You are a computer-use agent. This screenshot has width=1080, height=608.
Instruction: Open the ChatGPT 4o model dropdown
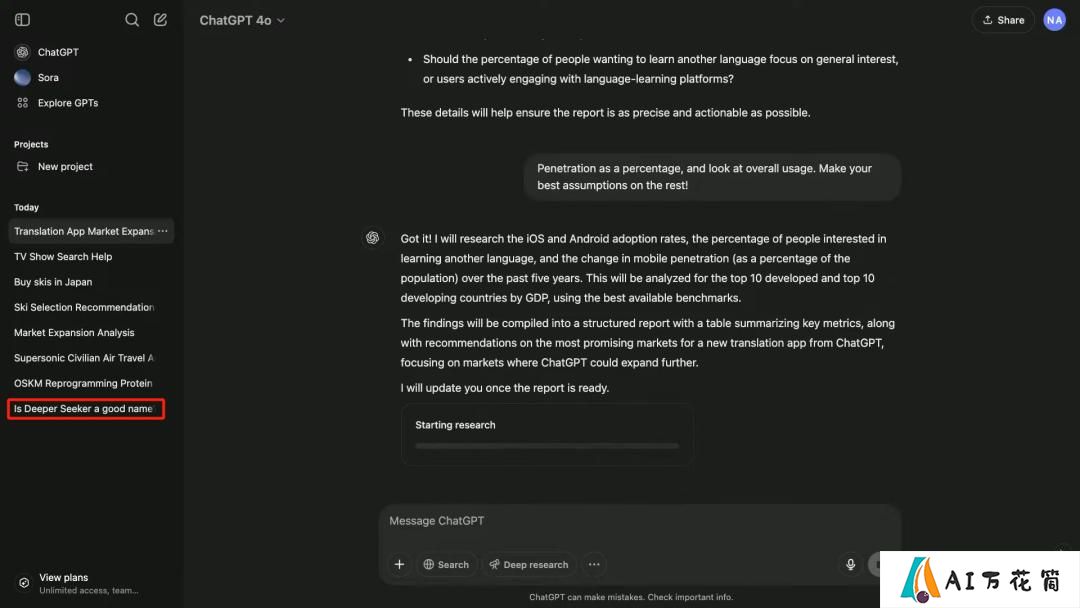(x=242, y=20)
